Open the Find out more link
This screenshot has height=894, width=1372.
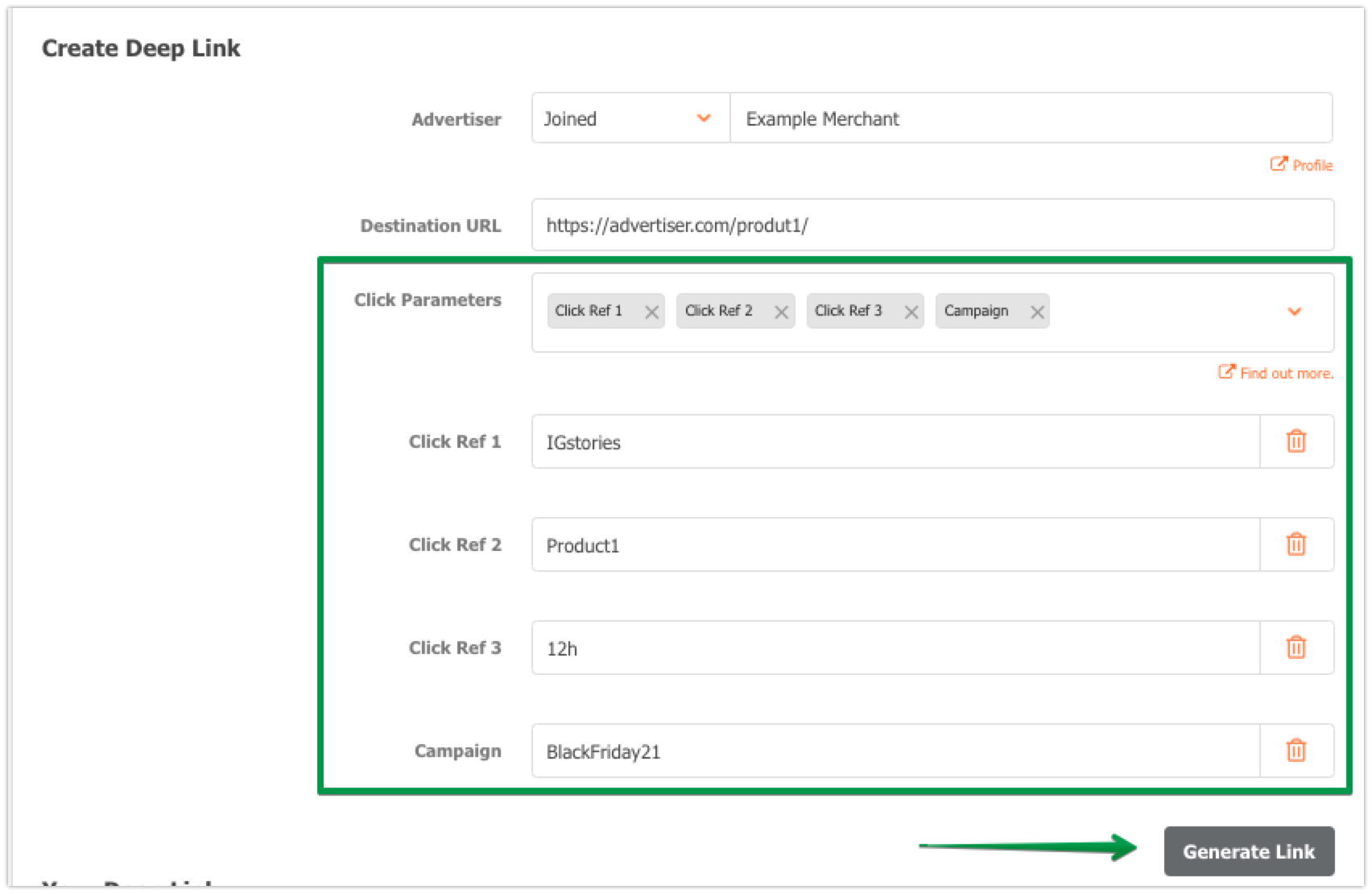coord(1277,373)
